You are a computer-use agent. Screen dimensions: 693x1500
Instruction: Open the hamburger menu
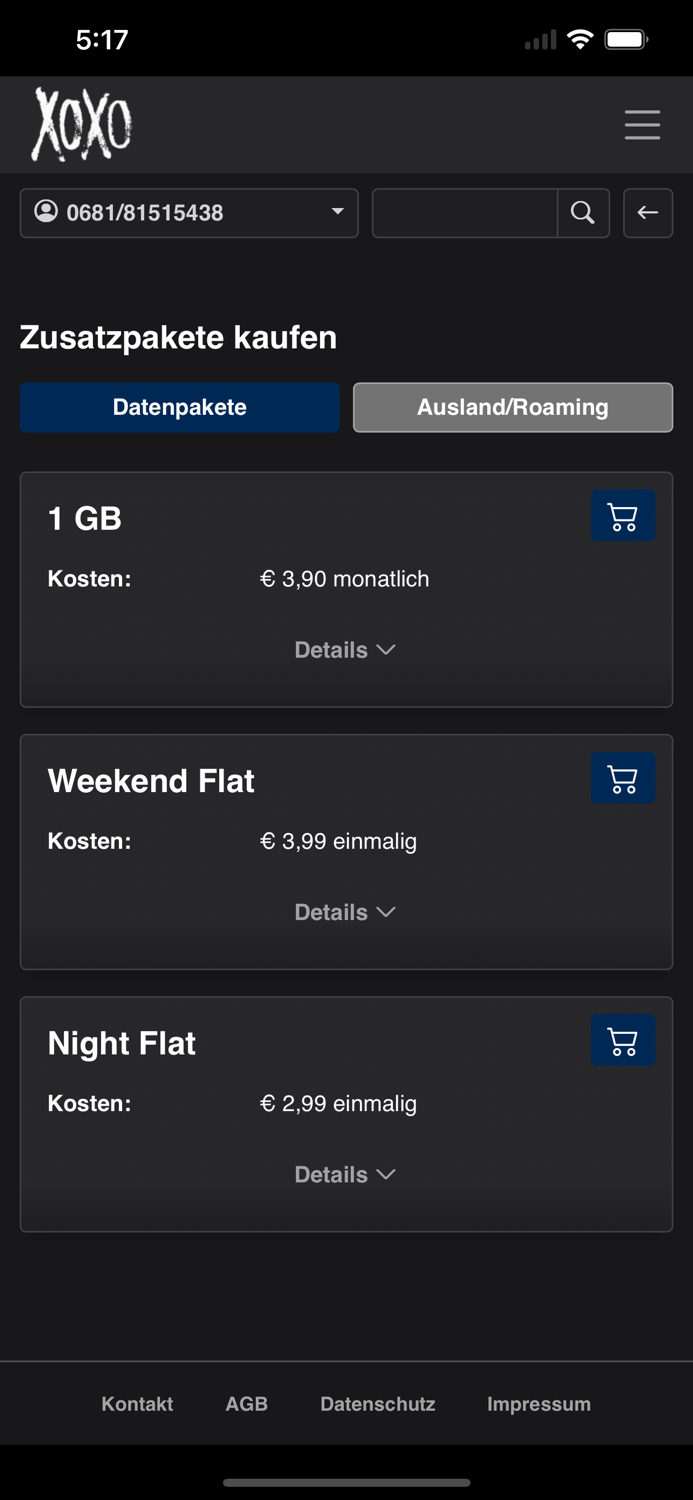(x=642, y=124)
